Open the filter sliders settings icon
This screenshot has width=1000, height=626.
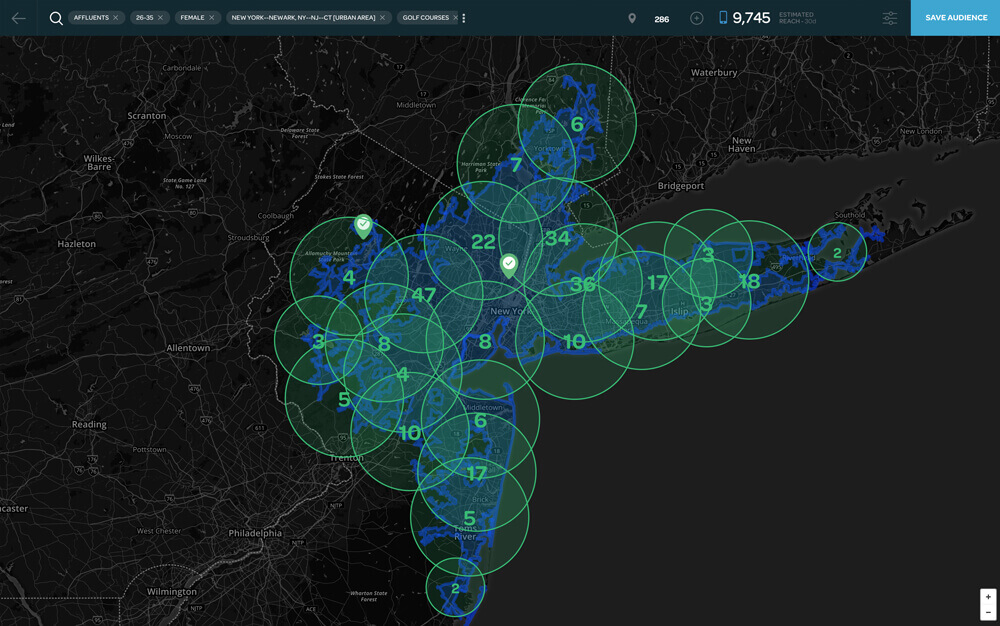(889, 18)
